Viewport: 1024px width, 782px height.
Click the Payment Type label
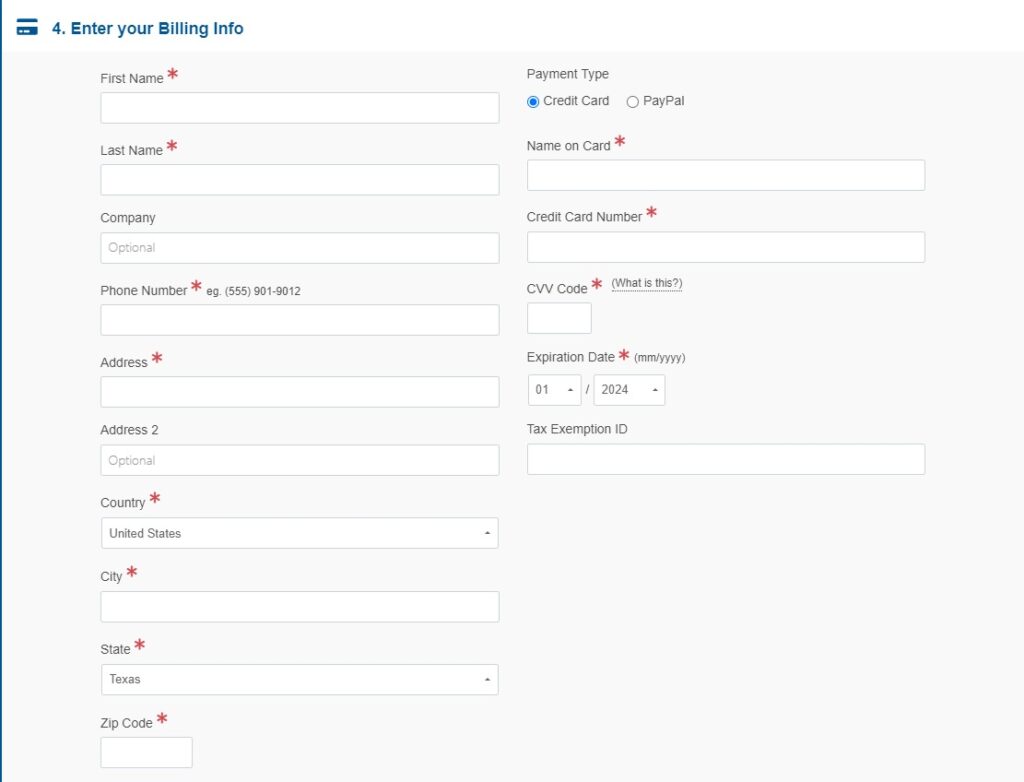(x=568, y=74)
